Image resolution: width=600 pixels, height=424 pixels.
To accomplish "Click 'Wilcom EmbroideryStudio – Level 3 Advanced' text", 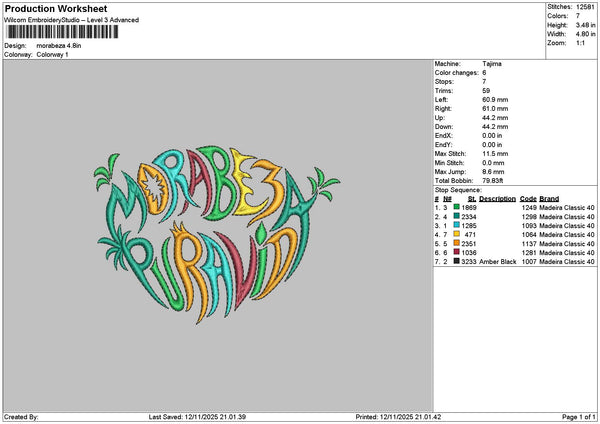I will (72, 20).
